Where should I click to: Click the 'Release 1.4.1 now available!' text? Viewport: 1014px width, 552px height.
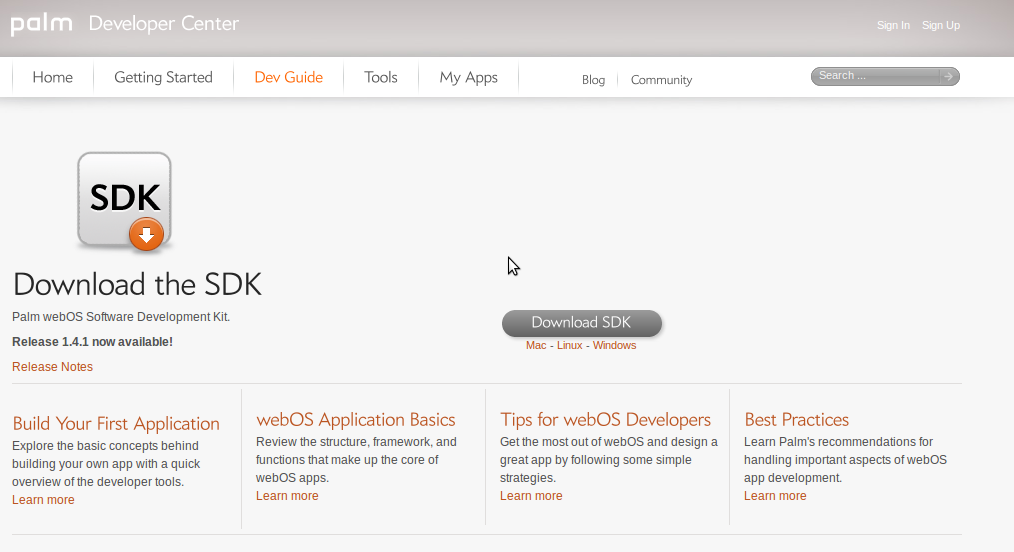coord(92,341)
